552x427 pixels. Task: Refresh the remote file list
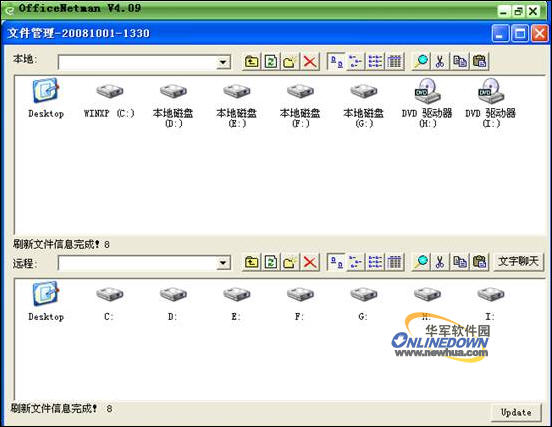(271, 262)
